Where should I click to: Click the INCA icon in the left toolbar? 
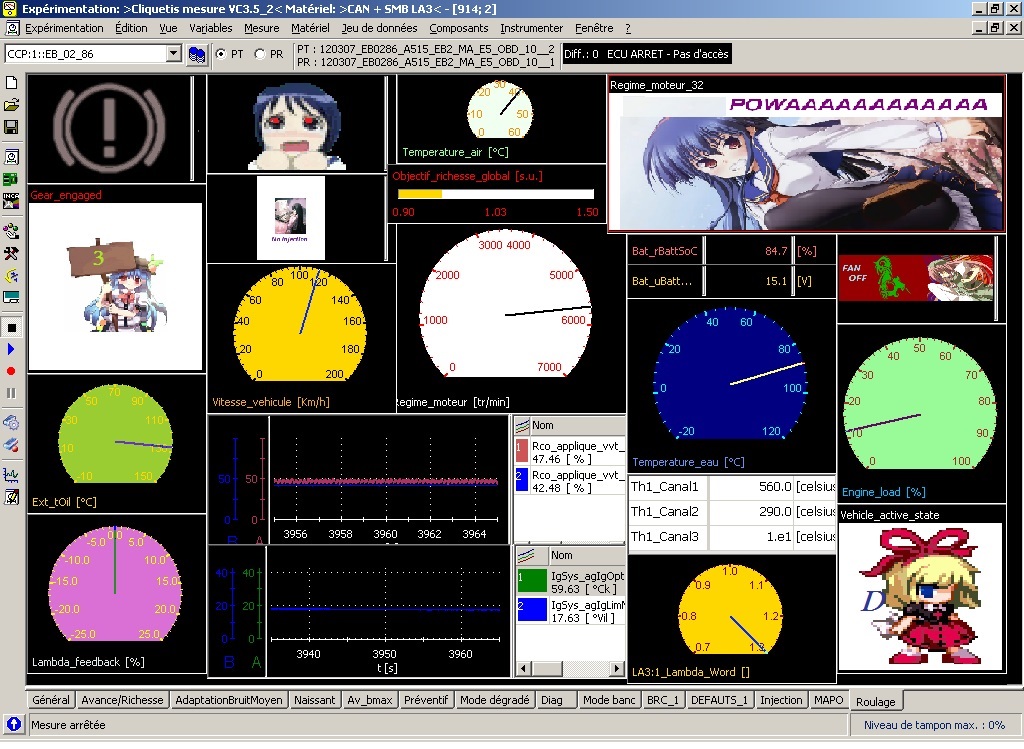coord(11,201)
